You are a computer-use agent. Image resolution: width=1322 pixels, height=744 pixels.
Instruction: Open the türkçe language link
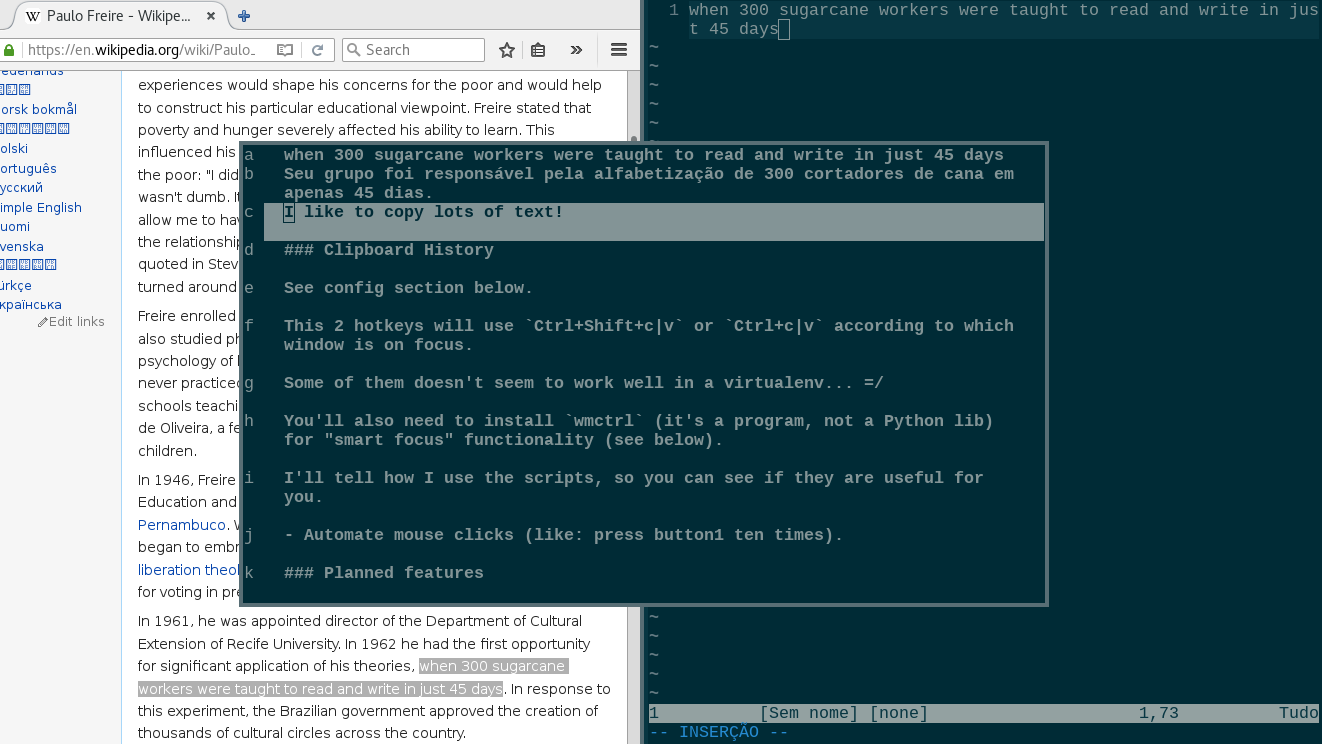tap(16, 285)
